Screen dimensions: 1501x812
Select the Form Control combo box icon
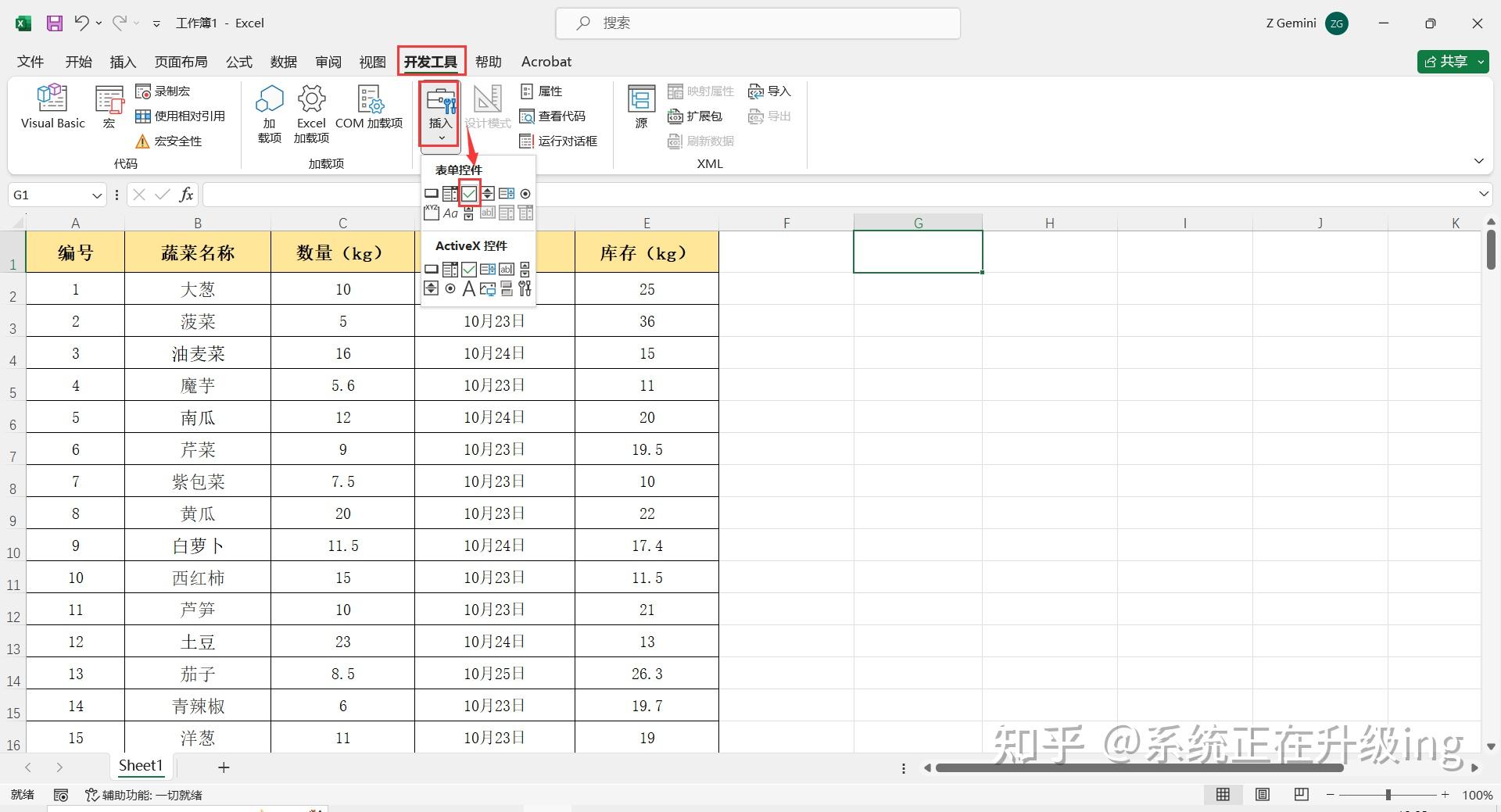(450, 193)
